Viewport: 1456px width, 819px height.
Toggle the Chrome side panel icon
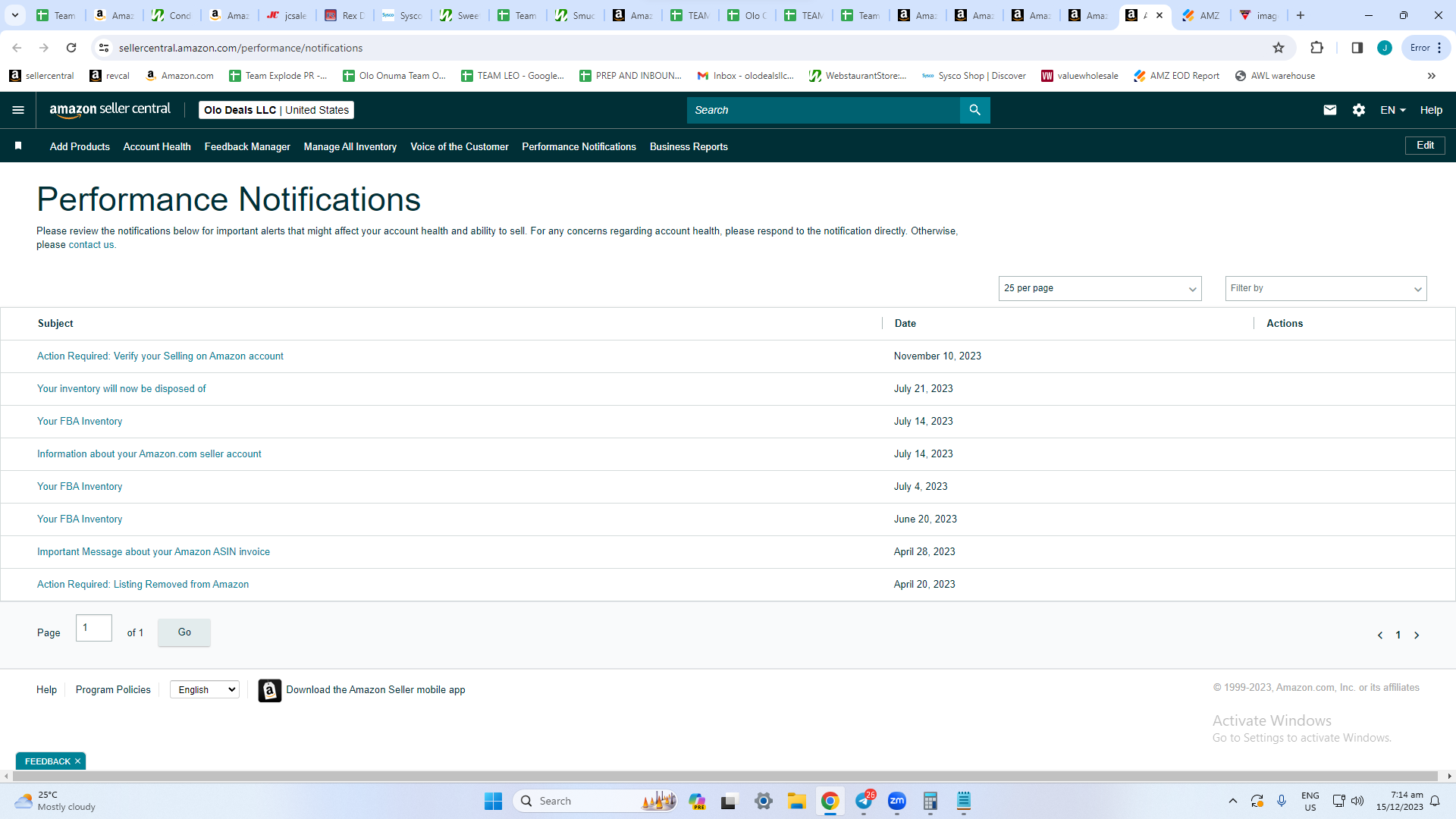(x=1357, y=48)
